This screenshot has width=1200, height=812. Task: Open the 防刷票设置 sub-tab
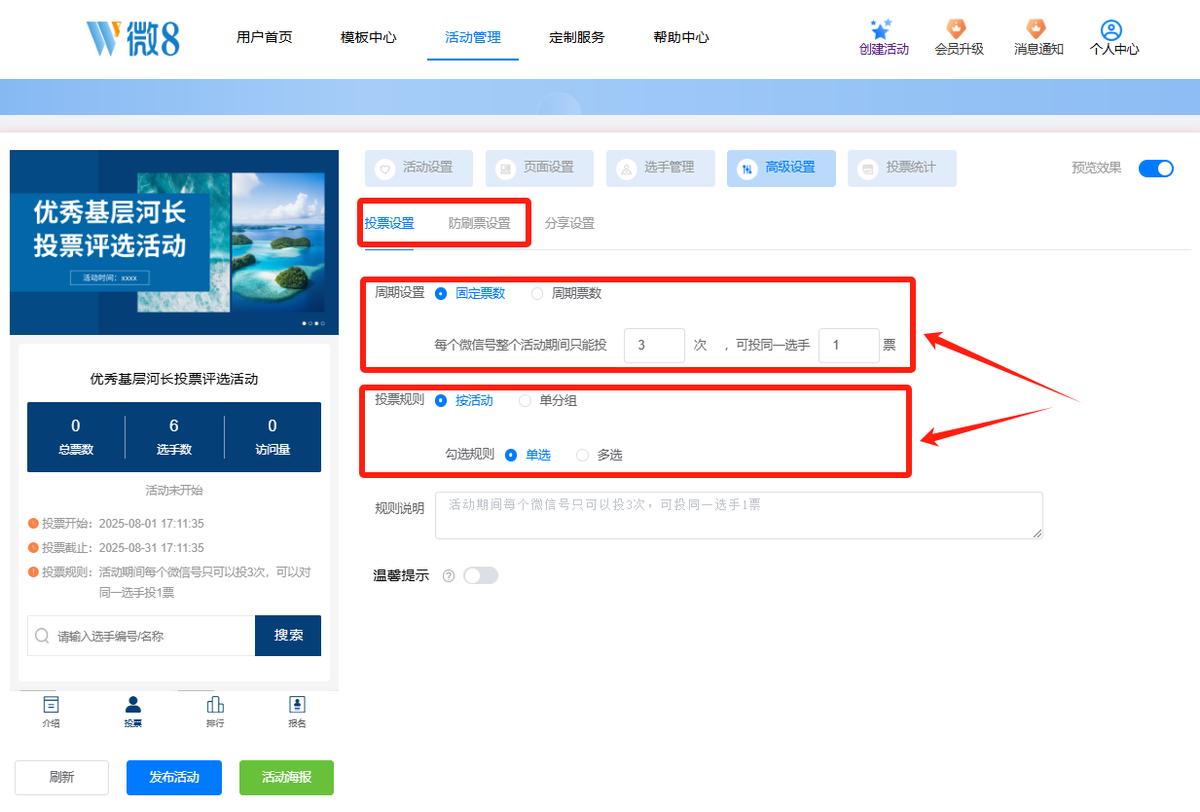click(479, 223)
